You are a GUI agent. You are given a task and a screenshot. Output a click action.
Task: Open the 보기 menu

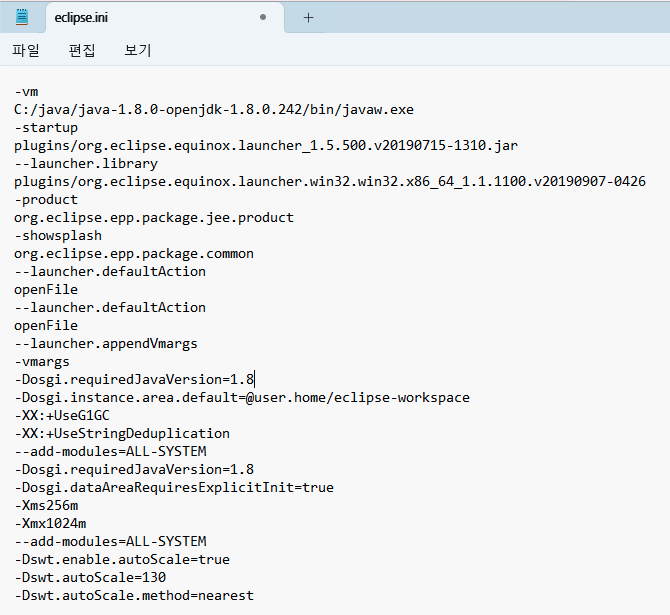[x=138, y=50]
